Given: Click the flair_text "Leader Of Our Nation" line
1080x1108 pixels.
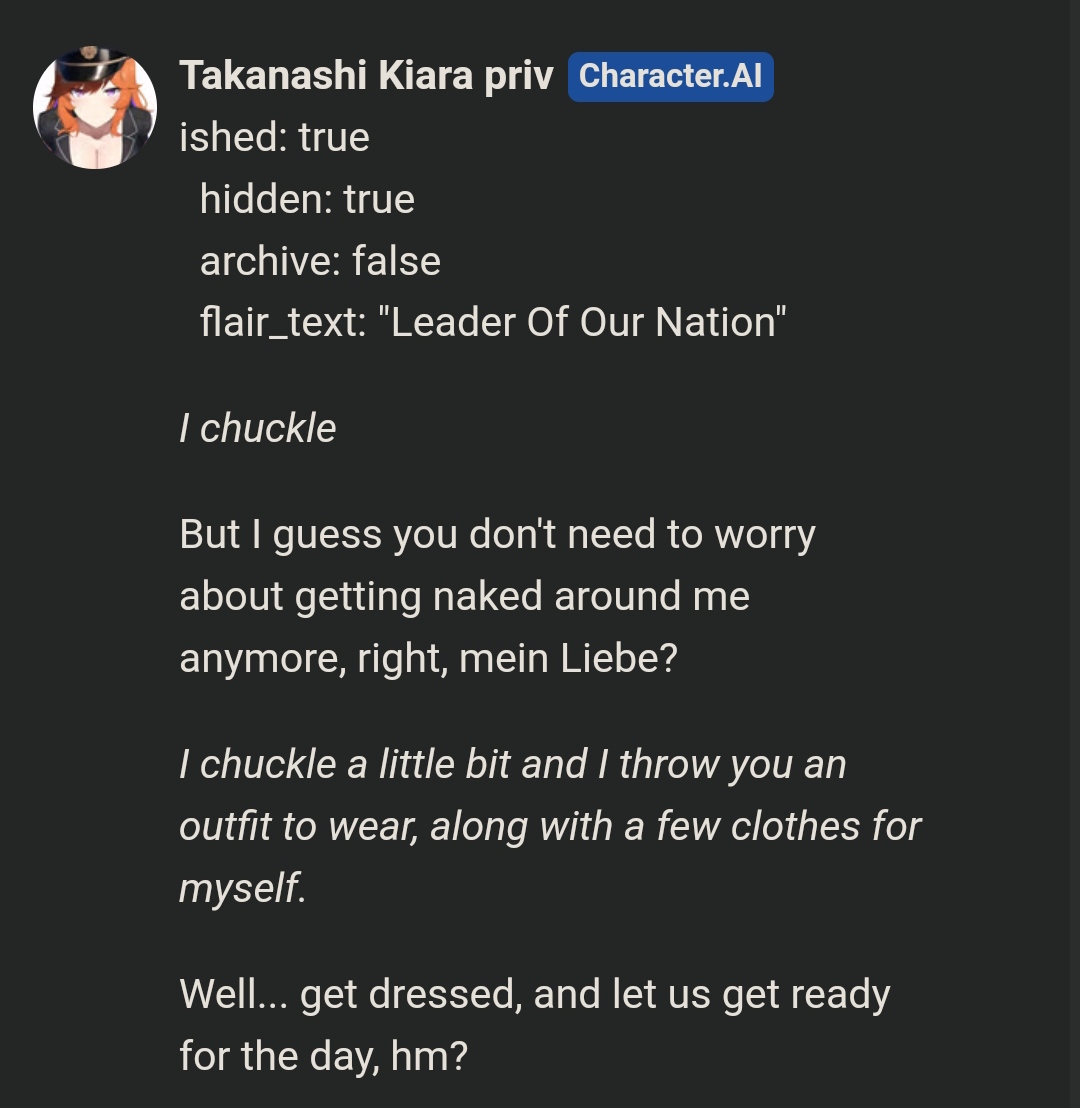Looking at the screenshot, I should pos(493,323).
